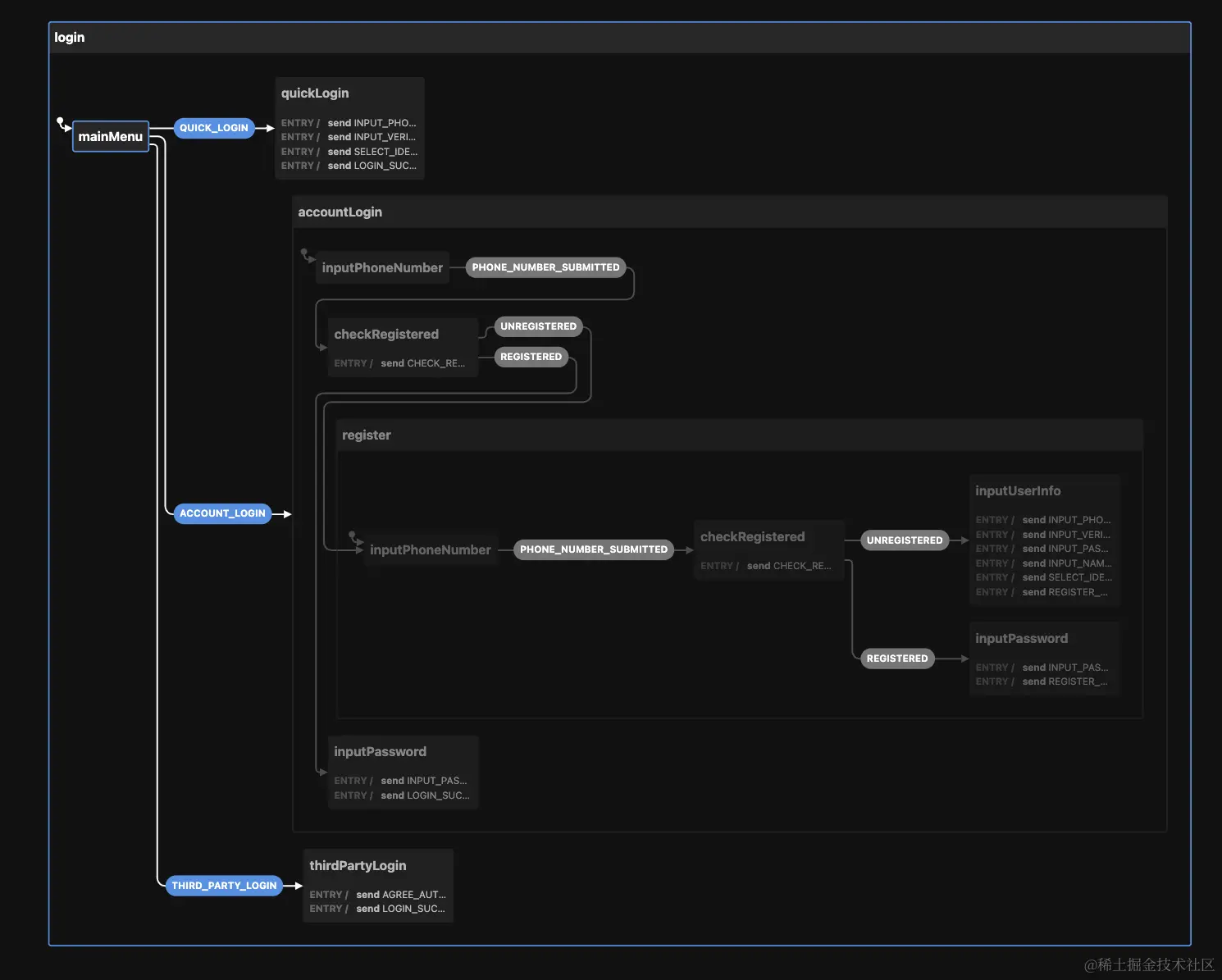Click PHONE_NUMBER_SUBMITTED event inside register
The width and height of the screenshot is (1222, 980).
click(x=594, y=549)
